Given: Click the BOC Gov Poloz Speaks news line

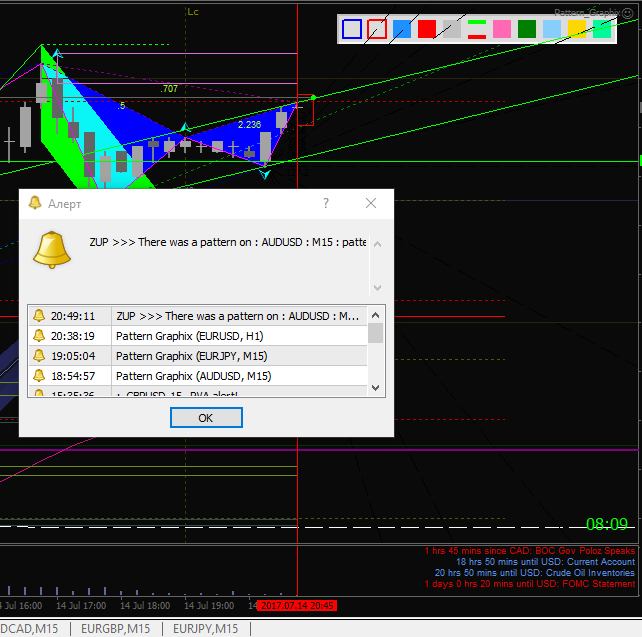Looking at the screenshot, I should 529,551.
